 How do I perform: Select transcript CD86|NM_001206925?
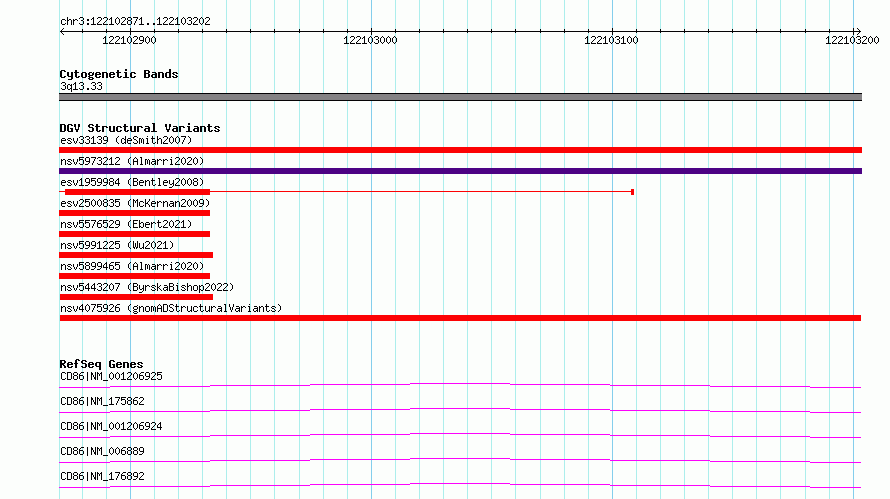click(111, 376)
